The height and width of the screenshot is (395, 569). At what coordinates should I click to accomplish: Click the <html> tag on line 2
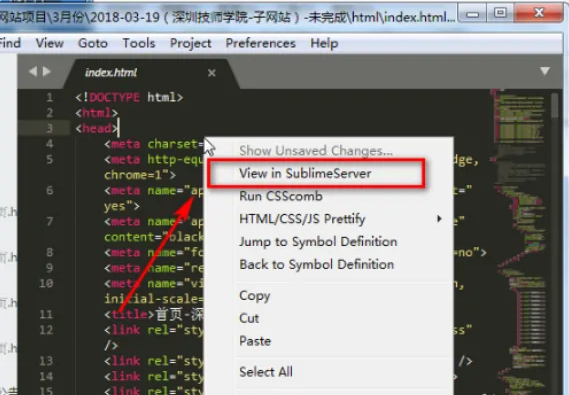click(x=97, y=113)
